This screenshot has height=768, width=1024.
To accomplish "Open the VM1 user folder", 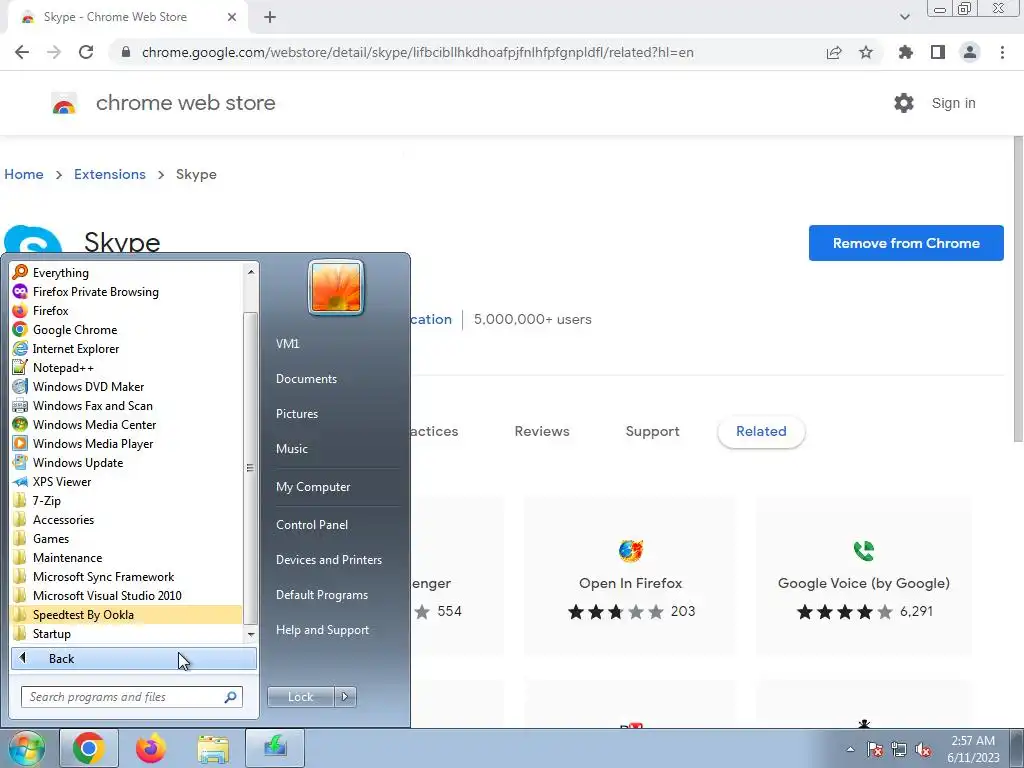I will click(287, 344).
